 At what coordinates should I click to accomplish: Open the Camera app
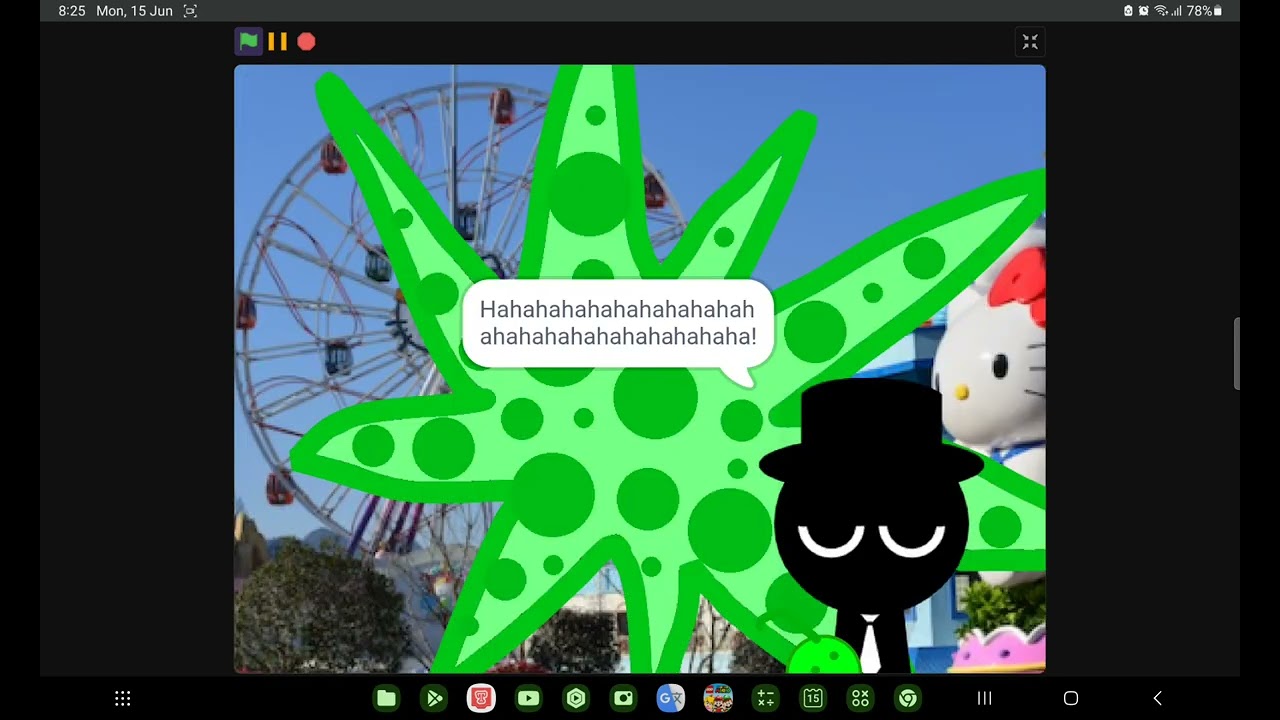pyautogui.click(x=623, y=698)
